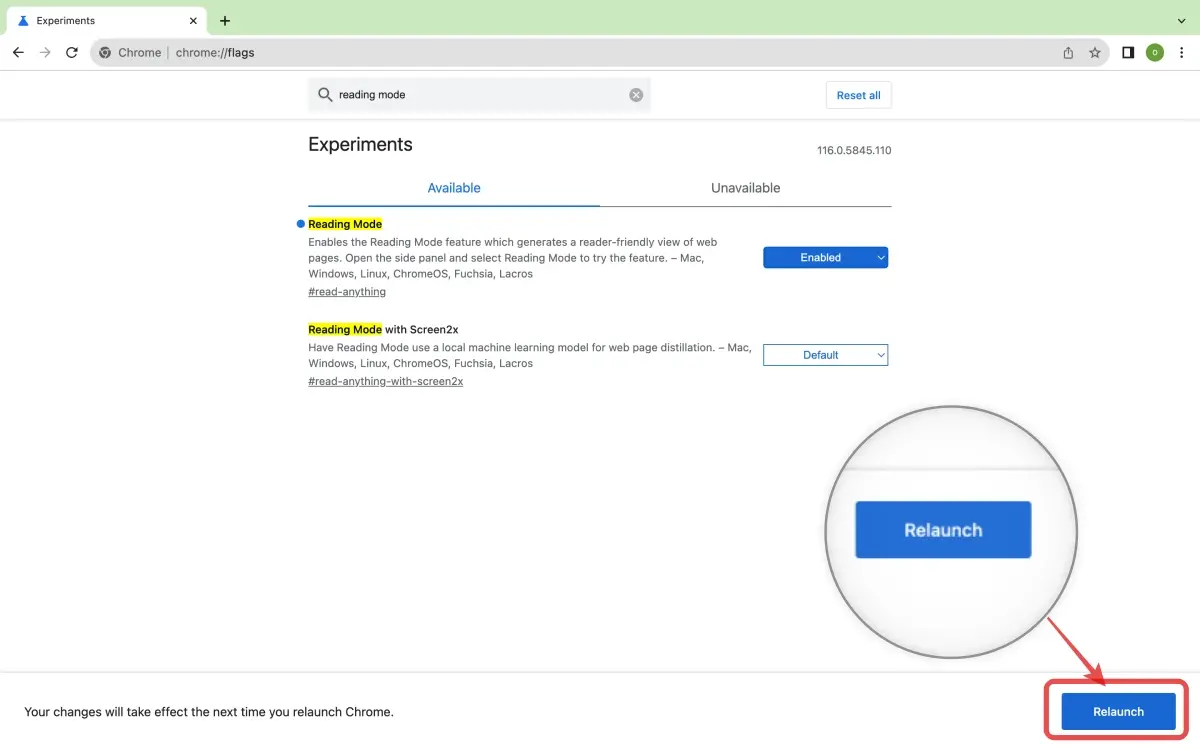This screenshot has width=1200, height=750.
Task: Click the share icon in address bar
Action: (x=1068, y=53)
